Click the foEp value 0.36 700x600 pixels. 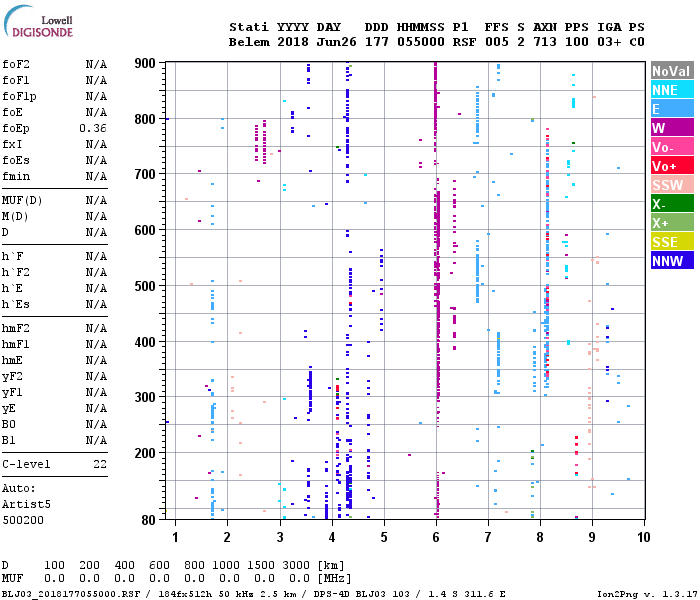(93, 129)
